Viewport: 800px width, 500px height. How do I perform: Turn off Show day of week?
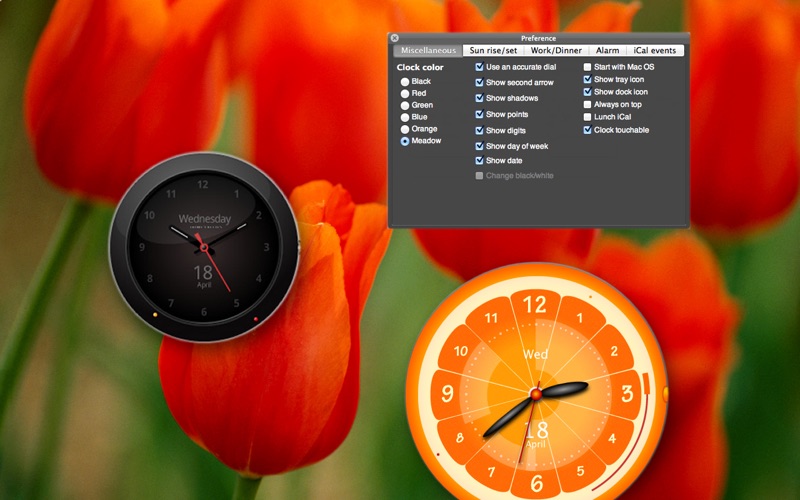point(480,146)
